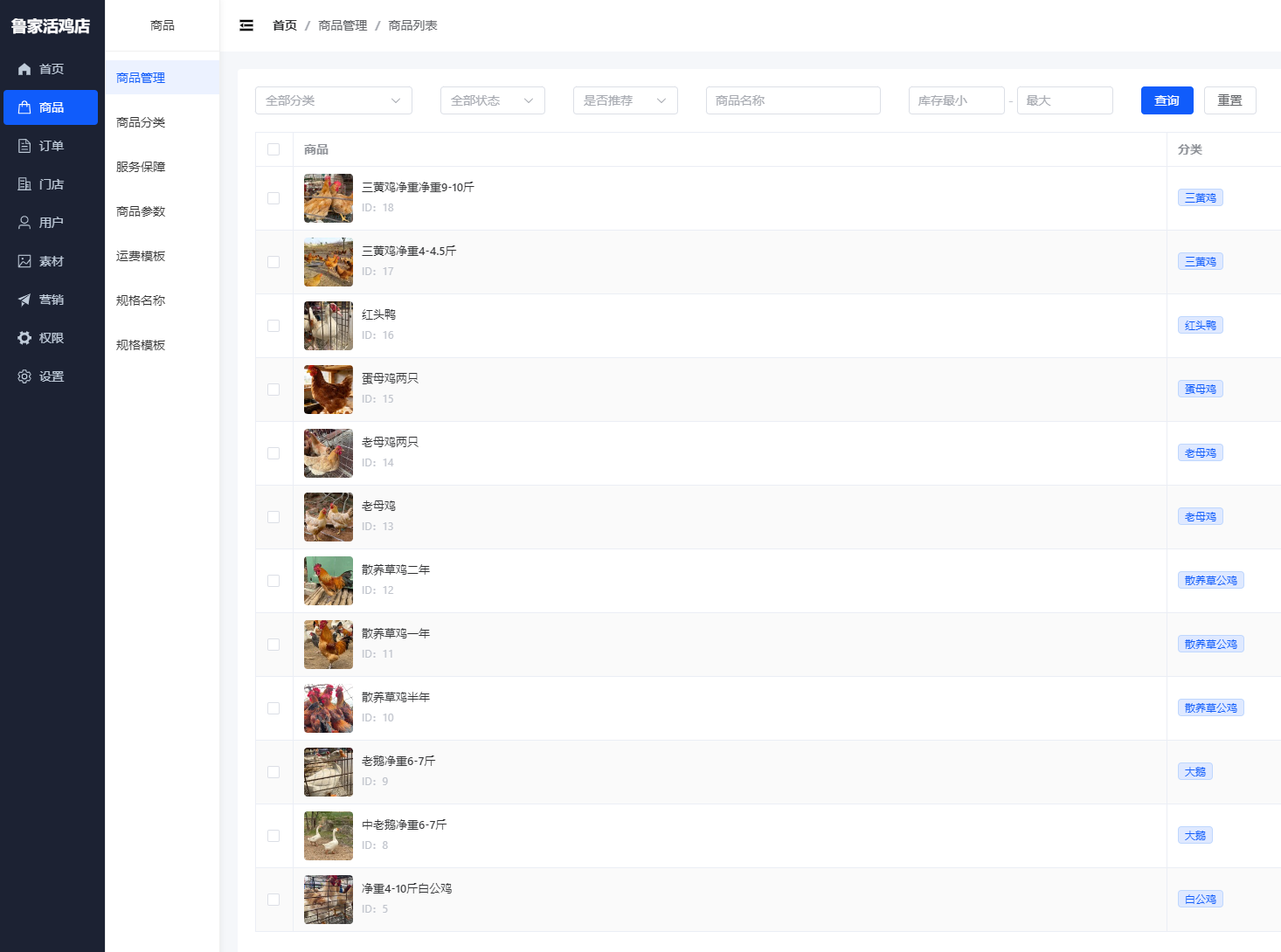Select the 门店 store icon
The height and width of the screenshot is (952, 1281).
click(24, 184)
